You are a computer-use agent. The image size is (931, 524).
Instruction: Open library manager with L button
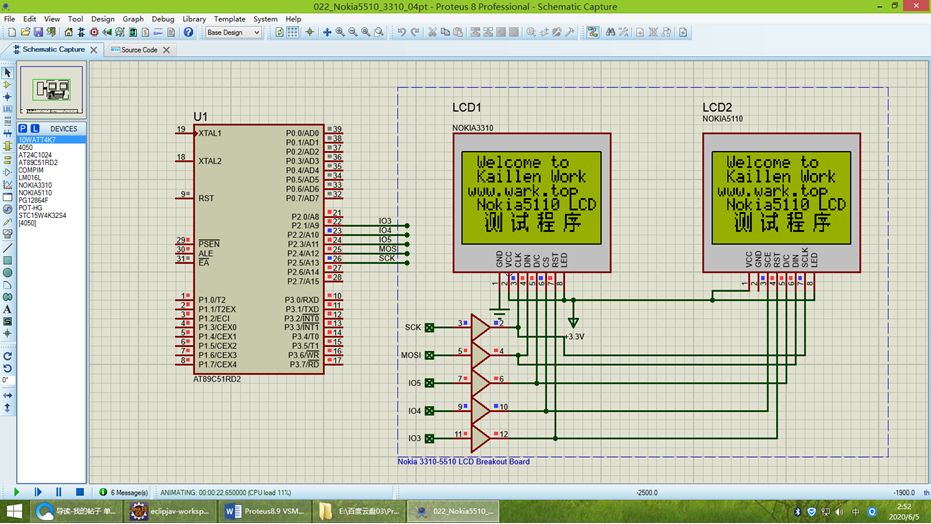coord(35,128)
